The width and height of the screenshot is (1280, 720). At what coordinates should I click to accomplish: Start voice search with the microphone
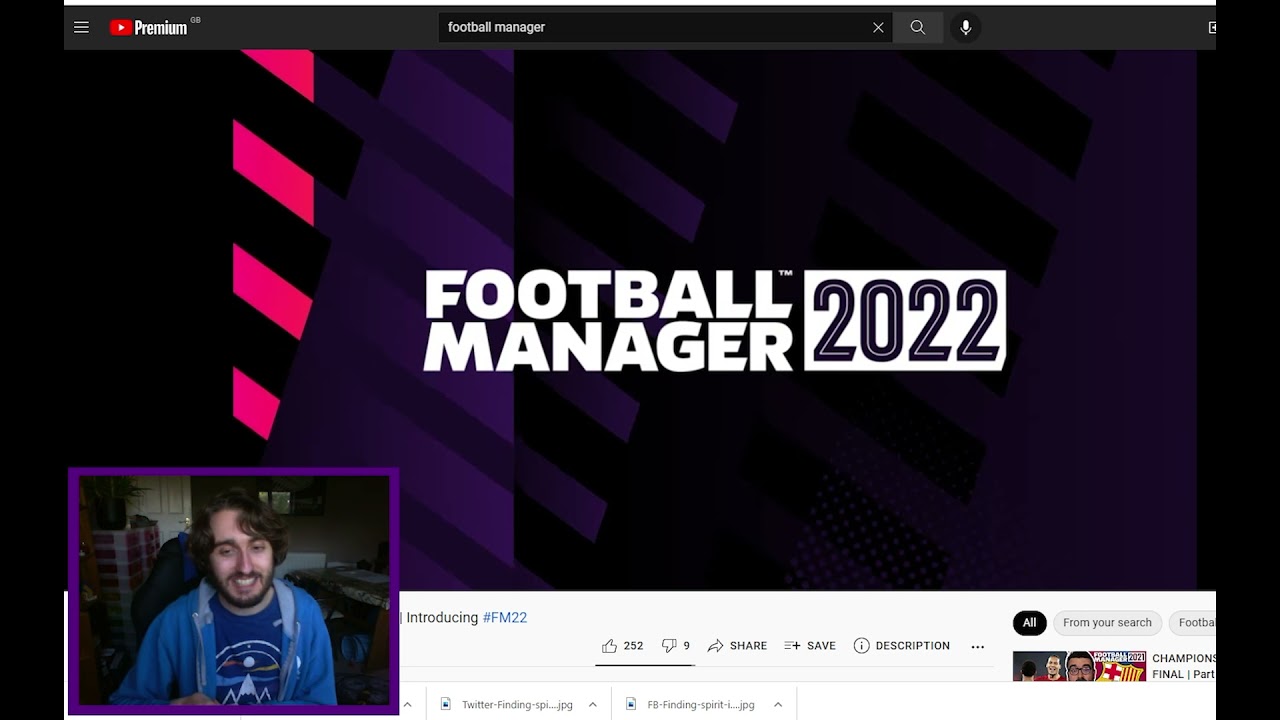pyautogui.click(x=965, y=27)
